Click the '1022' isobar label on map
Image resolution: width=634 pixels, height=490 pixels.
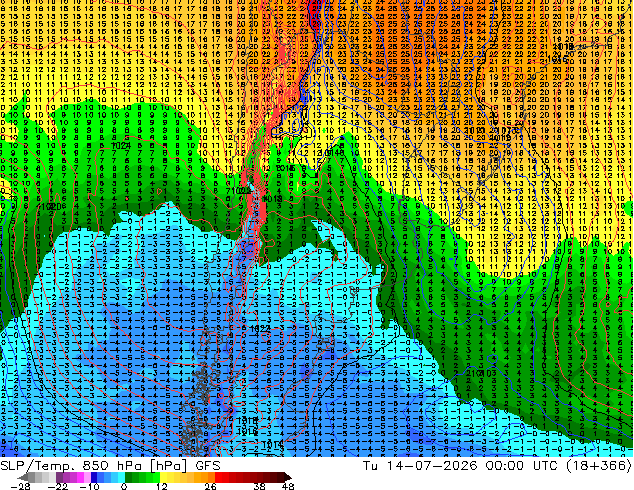[x=260, y=329]
